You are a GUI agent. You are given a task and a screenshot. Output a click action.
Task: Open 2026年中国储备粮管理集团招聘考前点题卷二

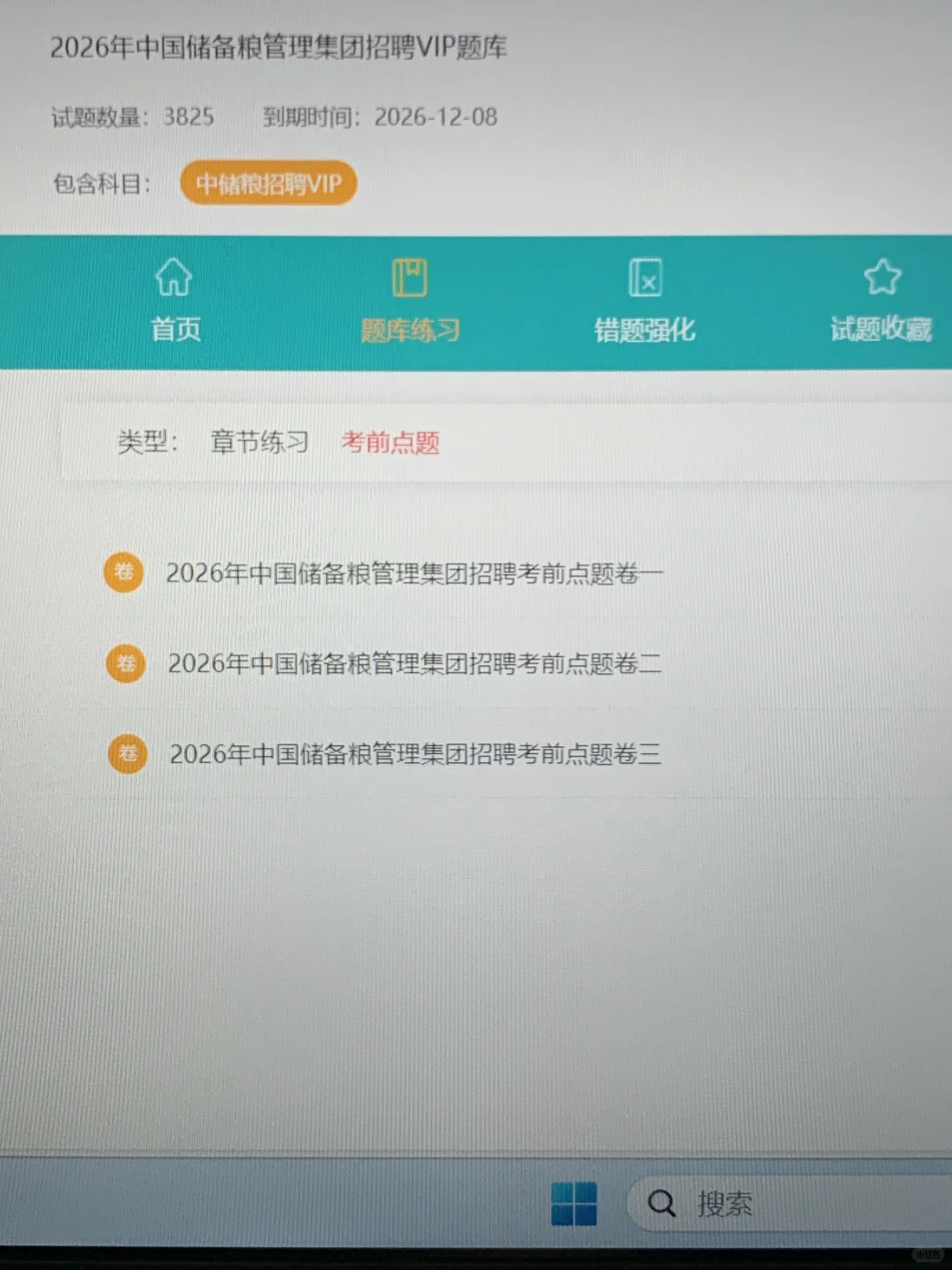(415, 663)
